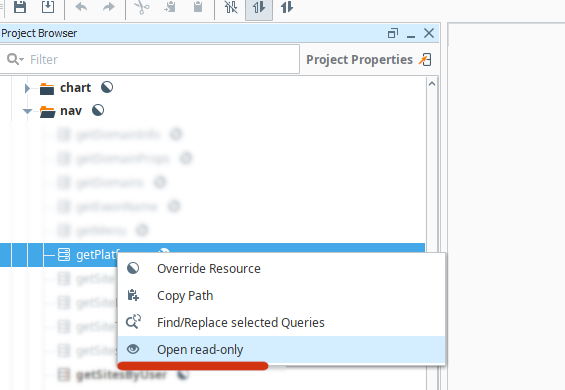This screenshot has height=390, width=565.
Task: Click the Save As download icon
Action: [x=48, y=6]
